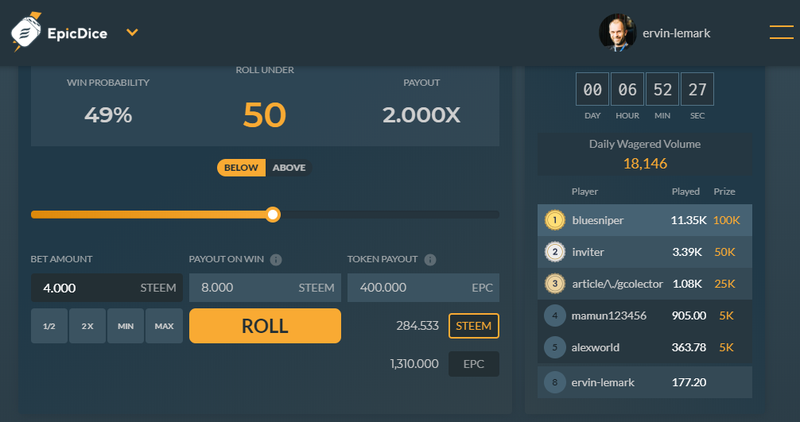Click the rank 4 badge next to mamun123456
The width and height of the screenshot is (800, 422).
coord(555,315)
